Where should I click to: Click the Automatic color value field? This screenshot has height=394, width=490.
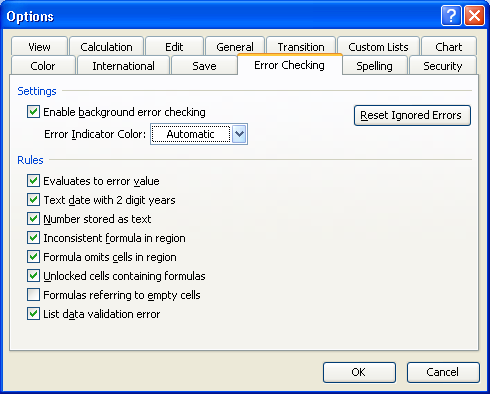coord(191,134)
